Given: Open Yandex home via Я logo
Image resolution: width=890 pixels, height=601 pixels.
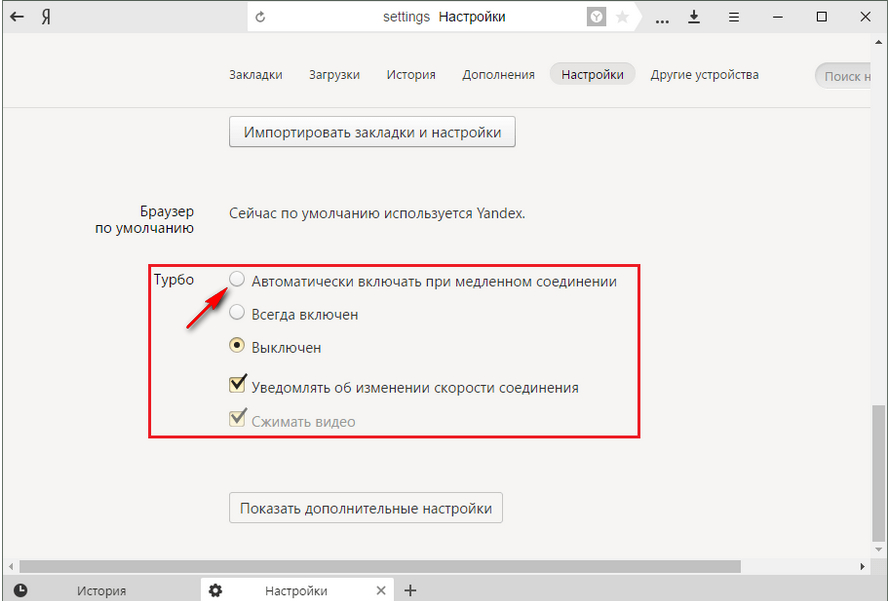Looking at the screenshot, I should point(45,17).
